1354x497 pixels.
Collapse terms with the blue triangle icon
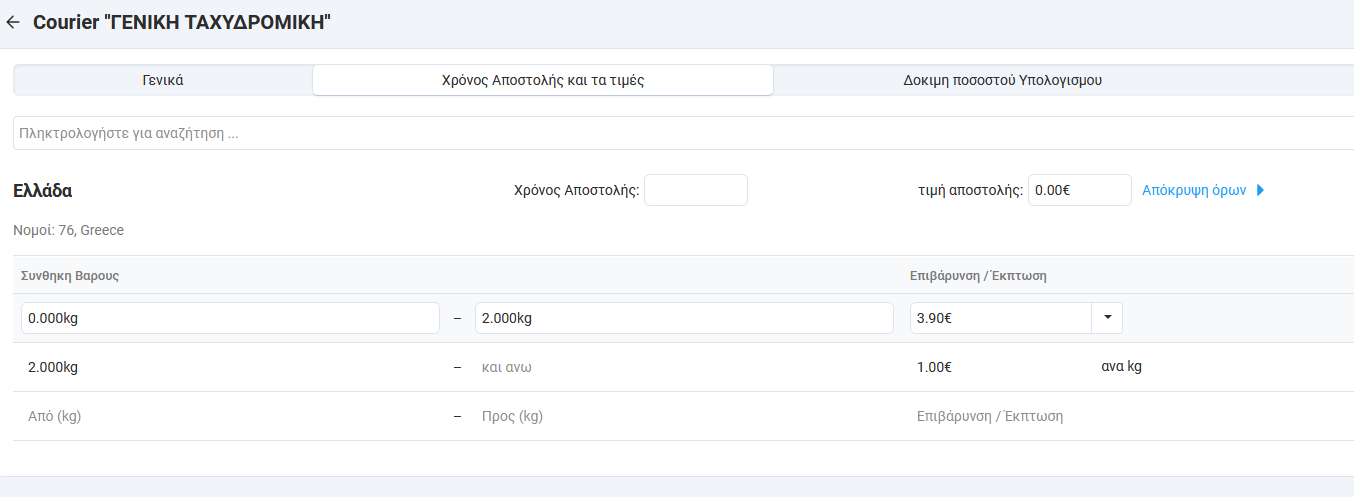tap(1260, 190)
